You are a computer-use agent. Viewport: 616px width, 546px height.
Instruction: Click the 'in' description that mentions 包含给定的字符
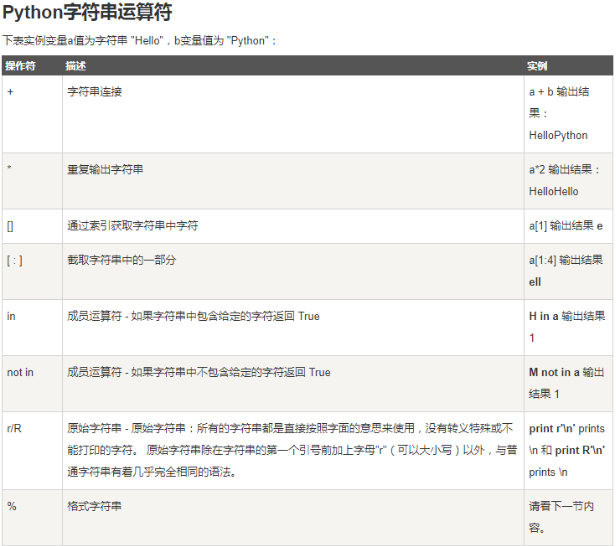[193, 316]
